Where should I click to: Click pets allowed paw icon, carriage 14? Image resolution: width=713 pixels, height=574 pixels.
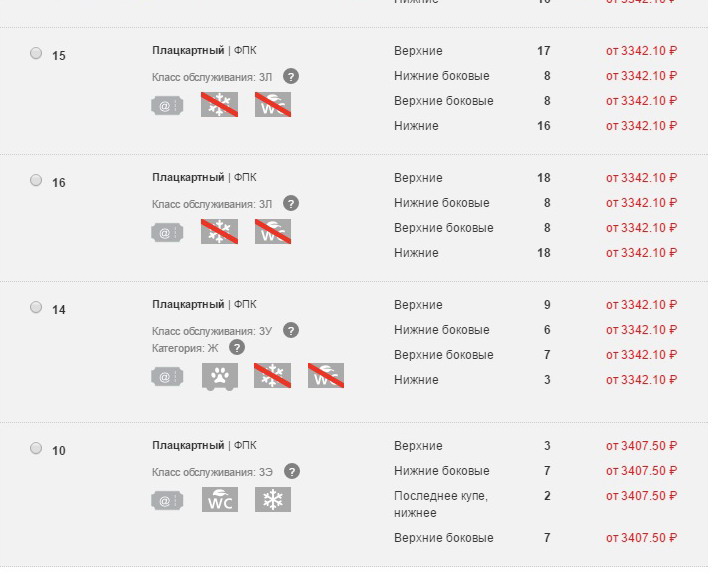coord(219,377)
